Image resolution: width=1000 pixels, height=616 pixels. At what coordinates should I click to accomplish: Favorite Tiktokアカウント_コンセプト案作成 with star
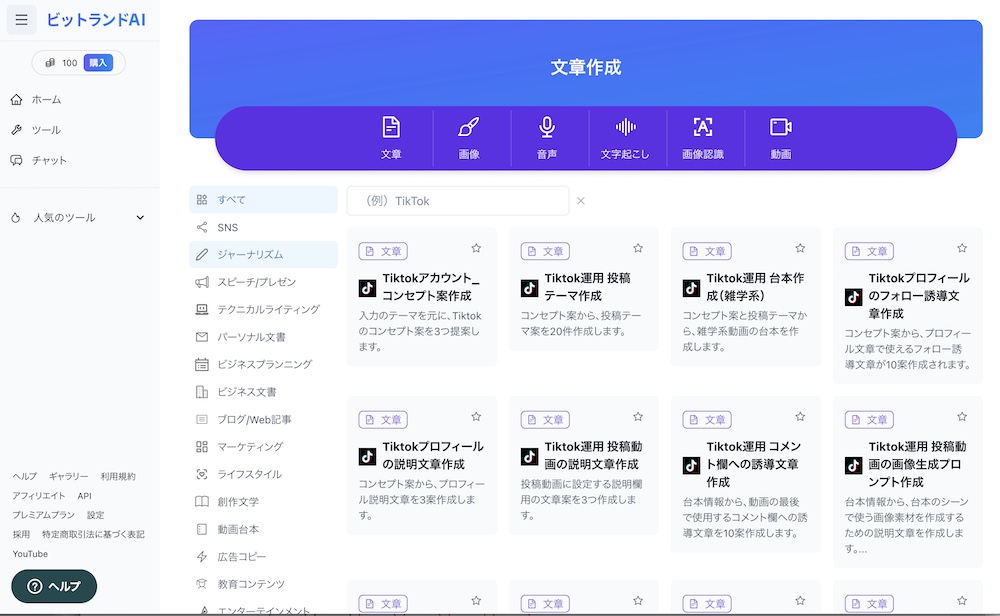click(476, 248)
